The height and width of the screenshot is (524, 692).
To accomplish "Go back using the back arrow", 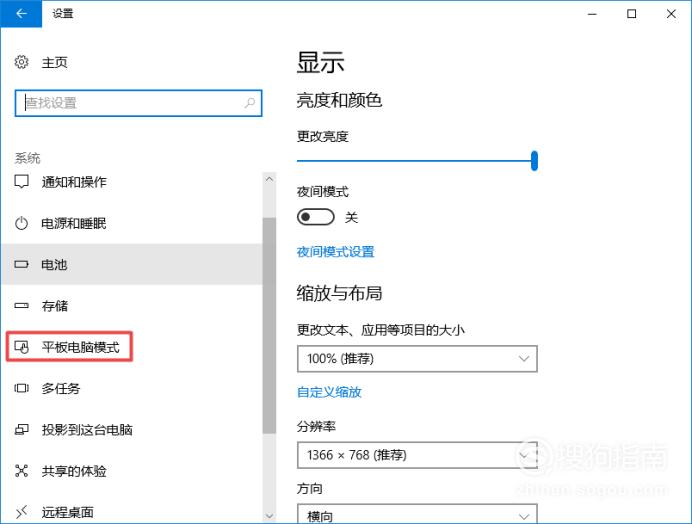I will click(x=21, y=14).
